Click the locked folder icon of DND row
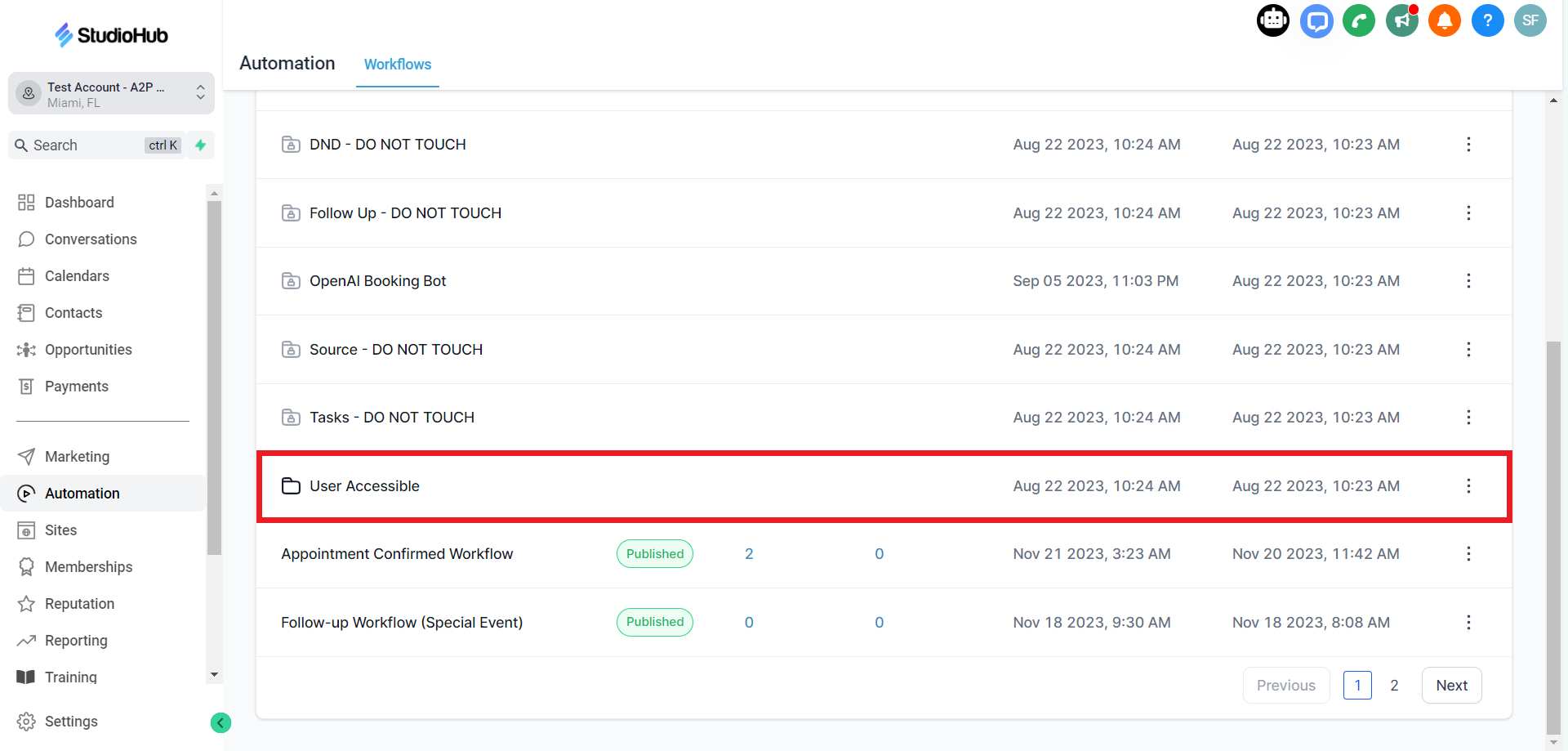Image resolution: width=1568 pixels, height=751 pixels. (x=291, y=145)
